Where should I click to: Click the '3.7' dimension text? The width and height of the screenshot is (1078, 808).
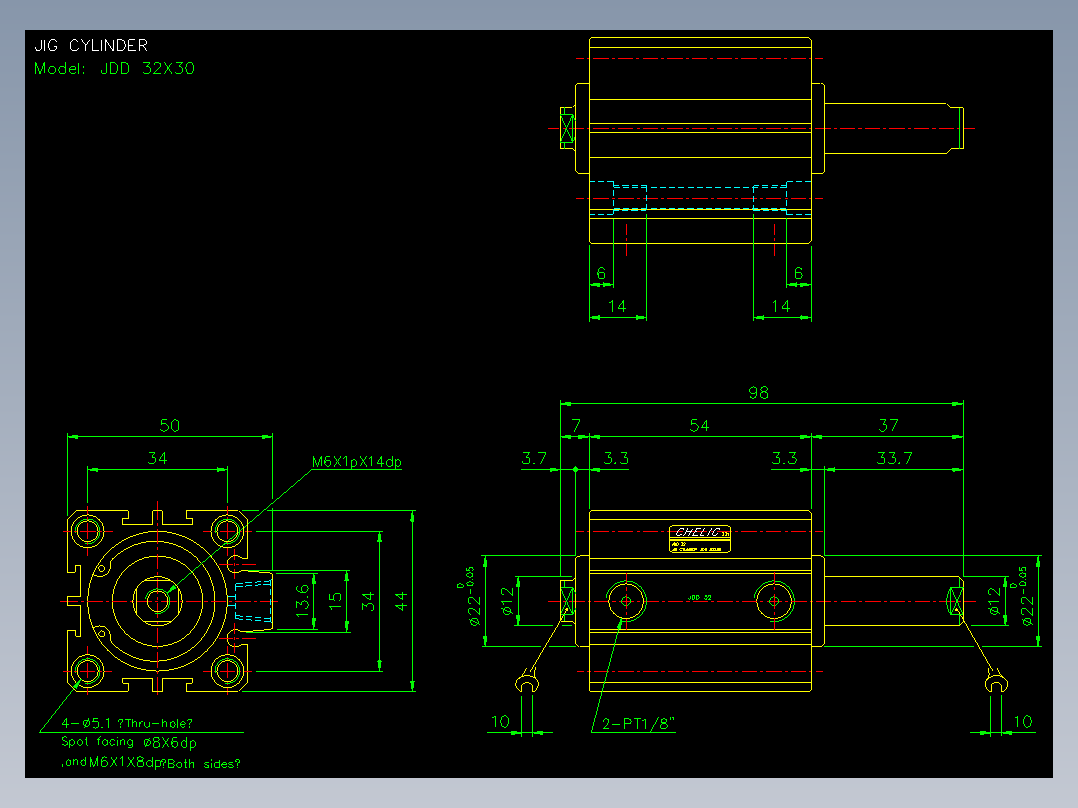point(534,458)
